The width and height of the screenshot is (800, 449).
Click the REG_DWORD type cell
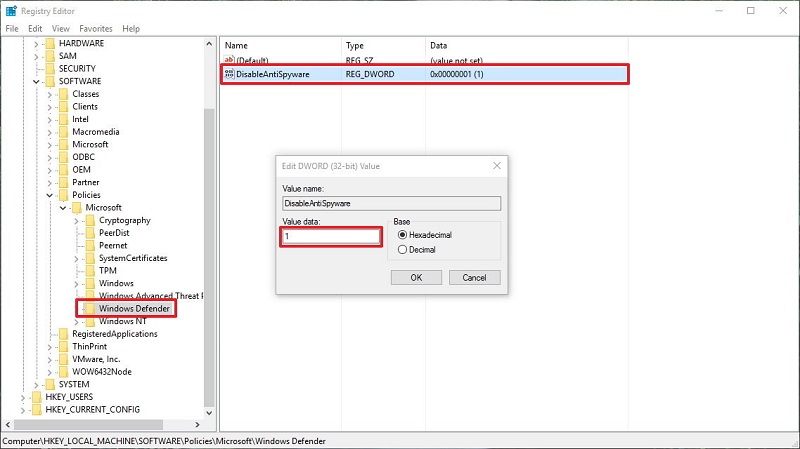click(x=370, y=74)
